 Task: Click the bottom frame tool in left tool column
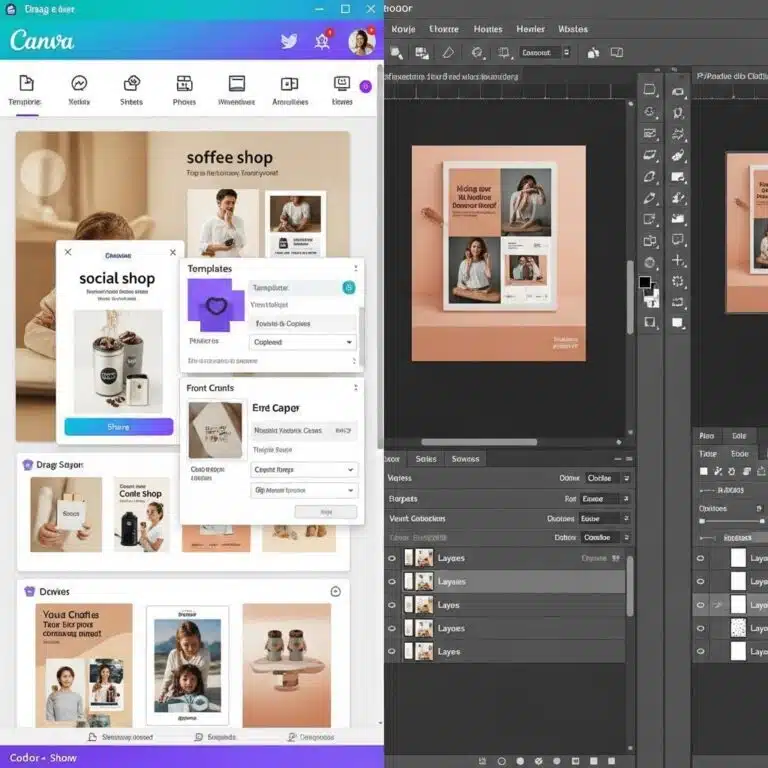[649, 322]
